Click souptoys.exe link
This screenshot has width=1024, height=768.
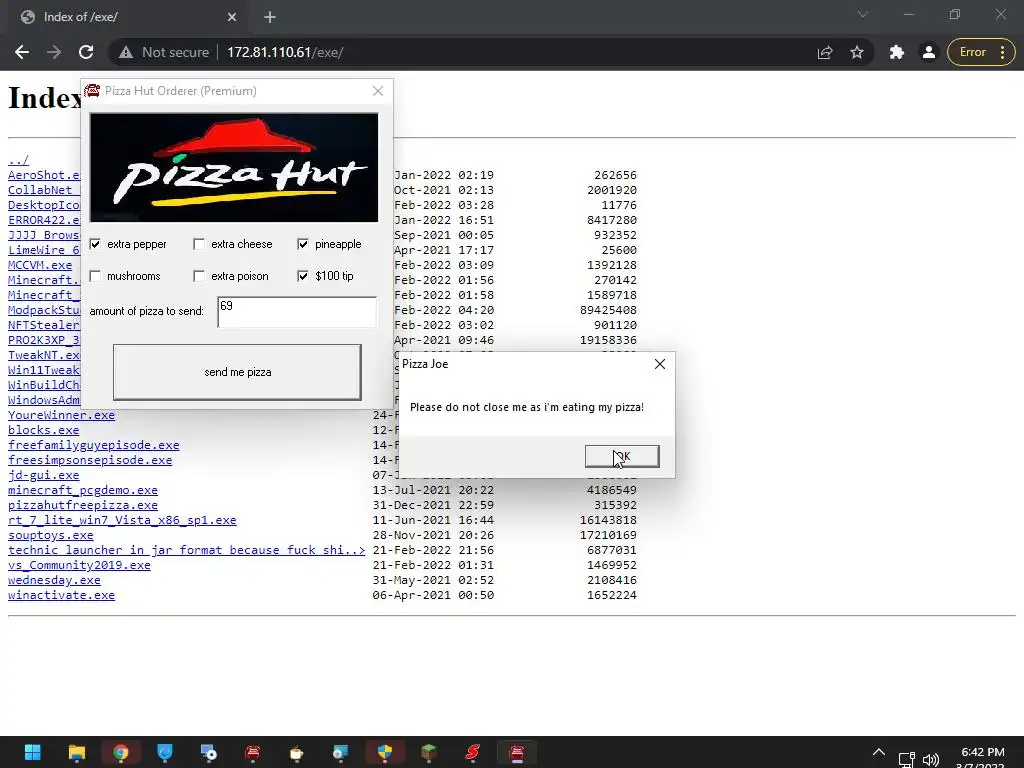pyautogui.click(x=51, y=536)
